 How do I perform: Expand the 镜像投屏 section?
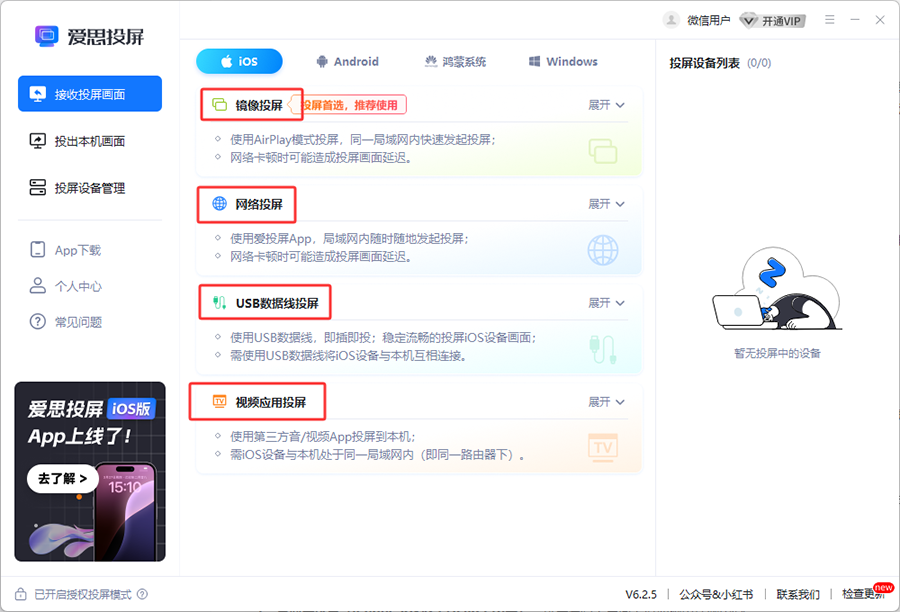pos(606,105)
